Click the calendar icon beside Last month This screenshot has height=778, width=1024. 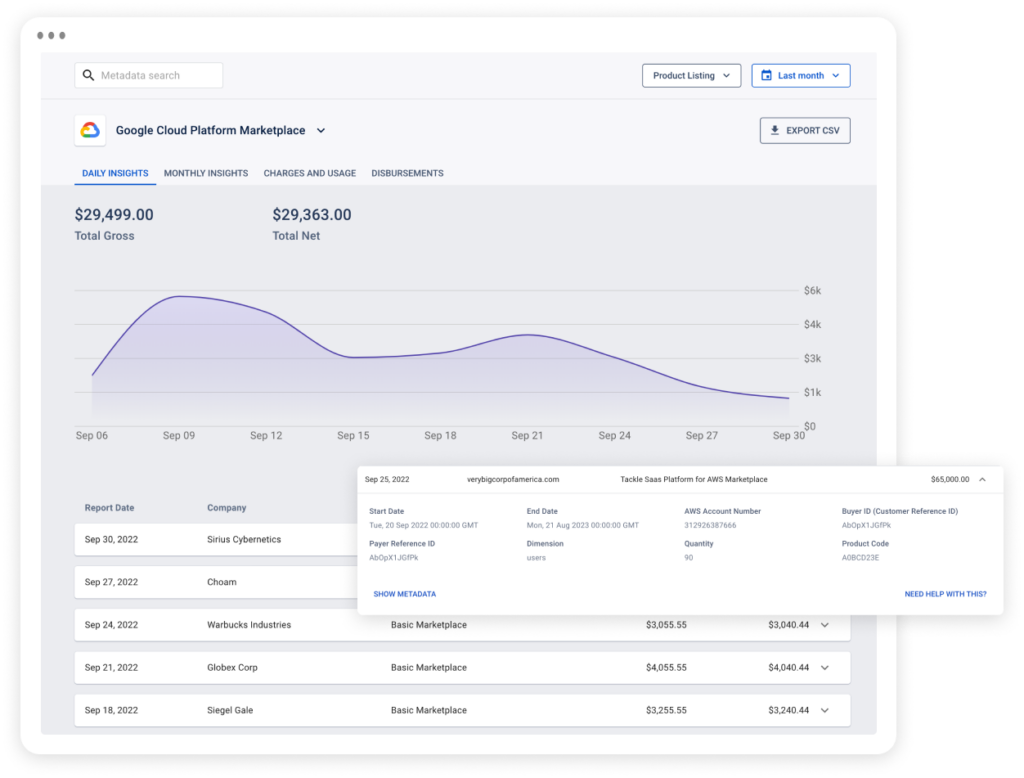(x=767, y=75)
